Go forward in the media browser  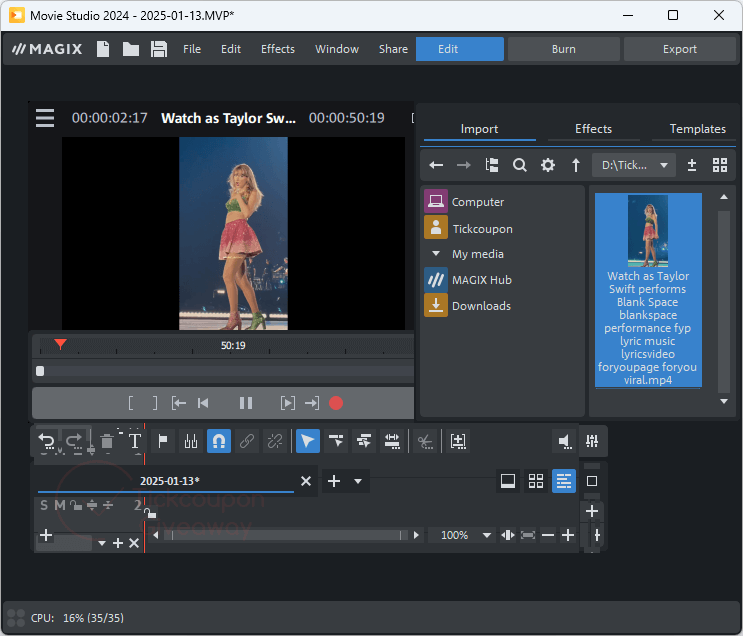coord(463,165)
